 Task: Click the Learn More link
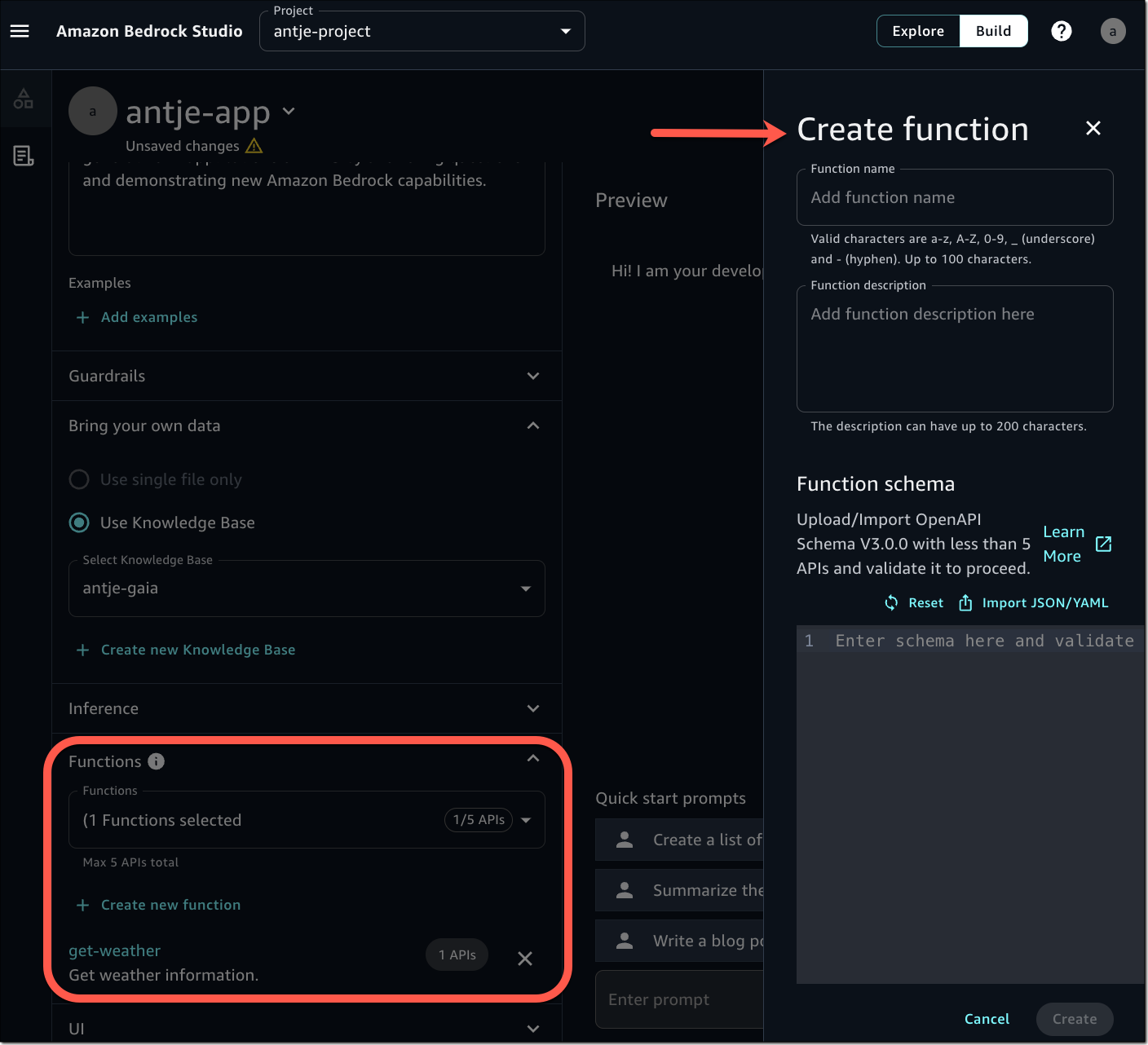pos(1063,544)
